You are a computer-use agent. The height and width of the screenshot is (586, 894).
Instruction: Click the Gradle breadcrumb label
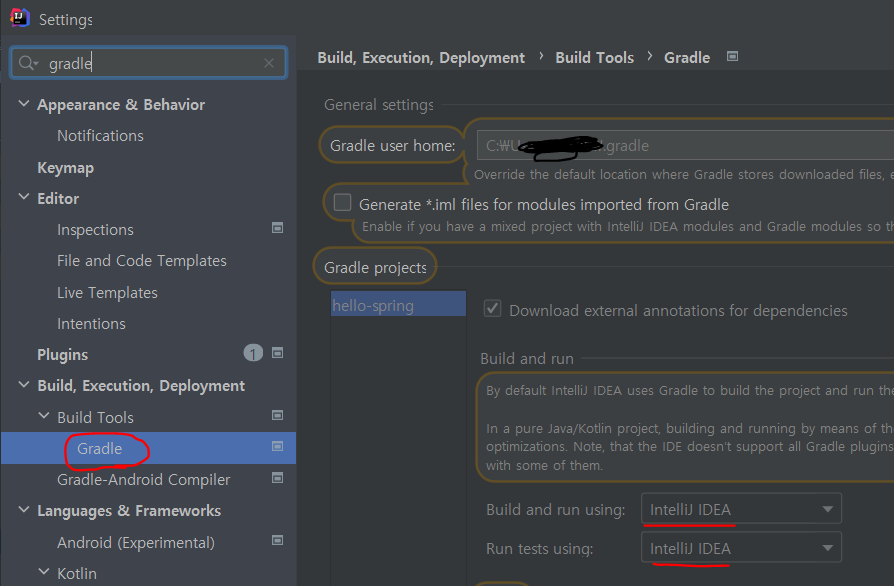tap(687, 58)
